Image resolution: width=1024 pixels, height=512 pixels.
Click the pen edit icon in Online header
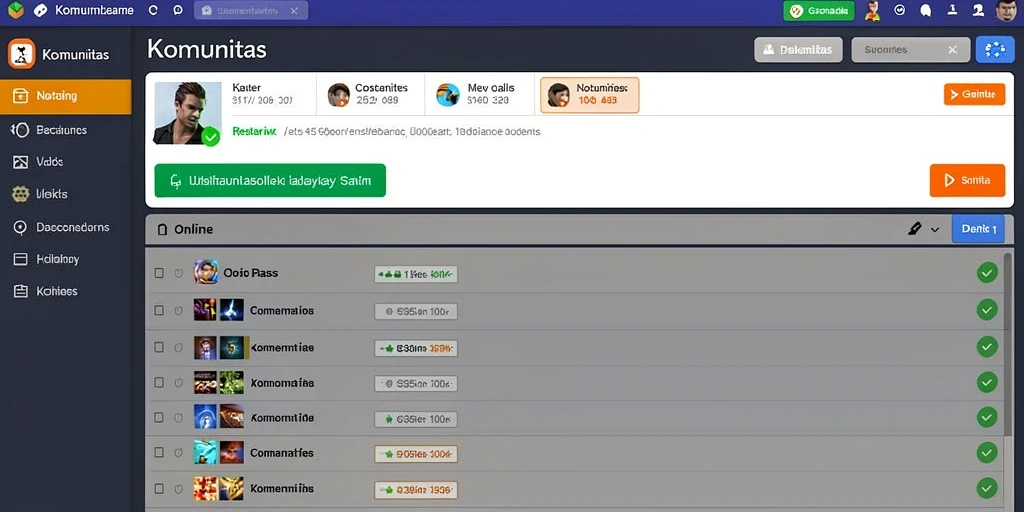914,229
